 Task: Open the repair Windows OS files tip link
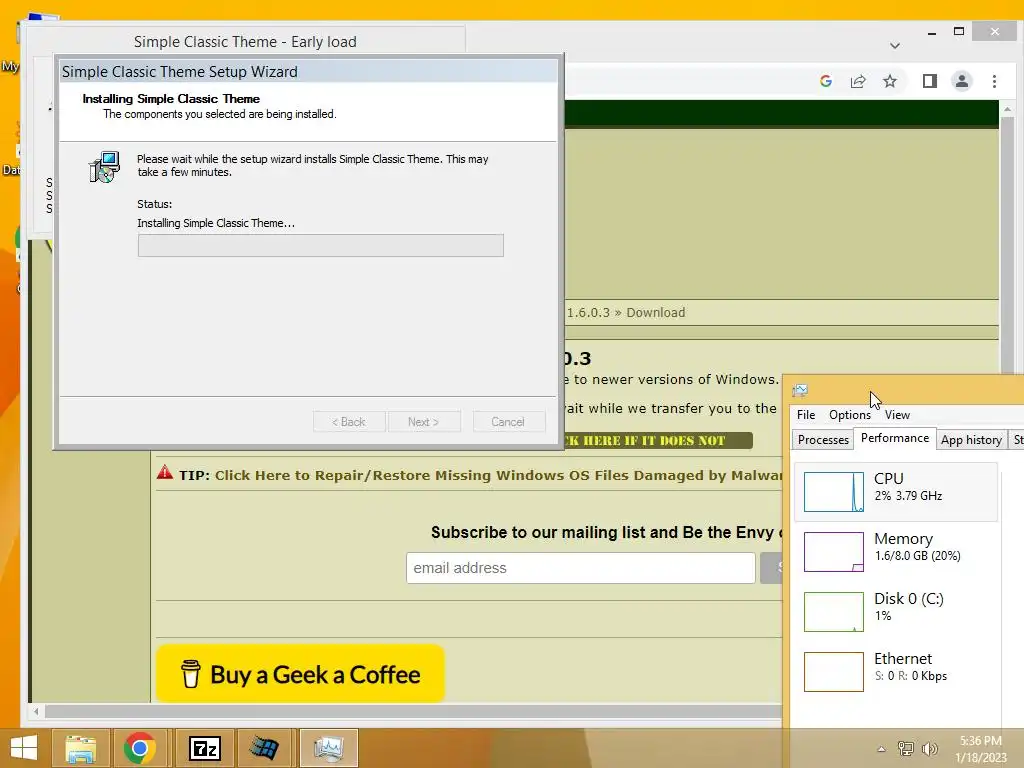point(499,475)
